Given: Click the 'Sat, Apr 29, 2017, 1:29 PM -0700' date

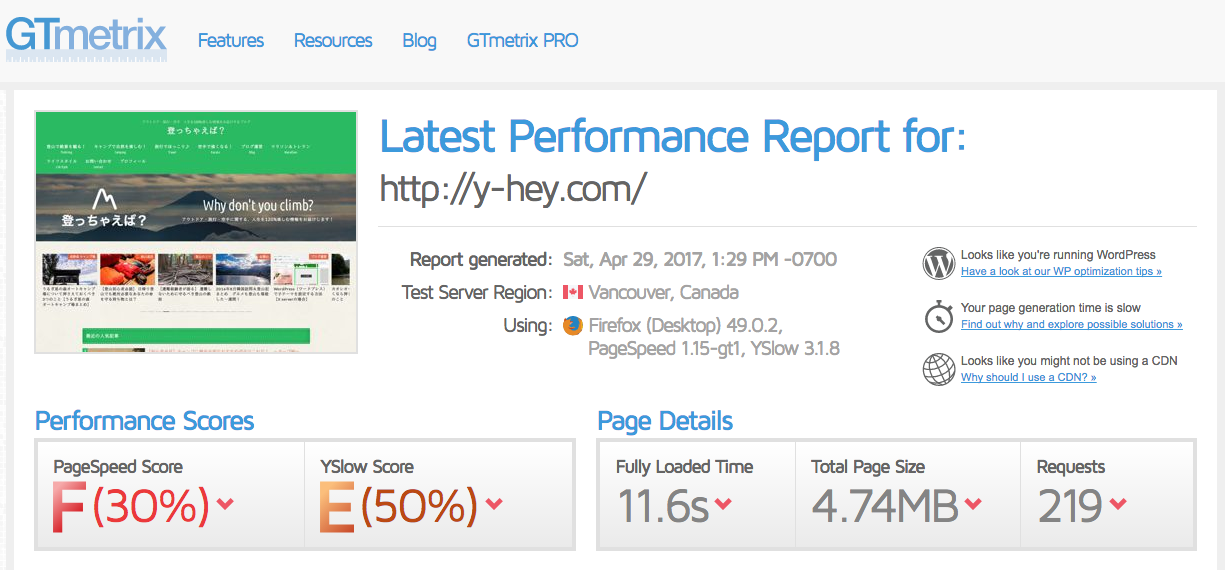Looking at the screenshot, I should [700, 260].
